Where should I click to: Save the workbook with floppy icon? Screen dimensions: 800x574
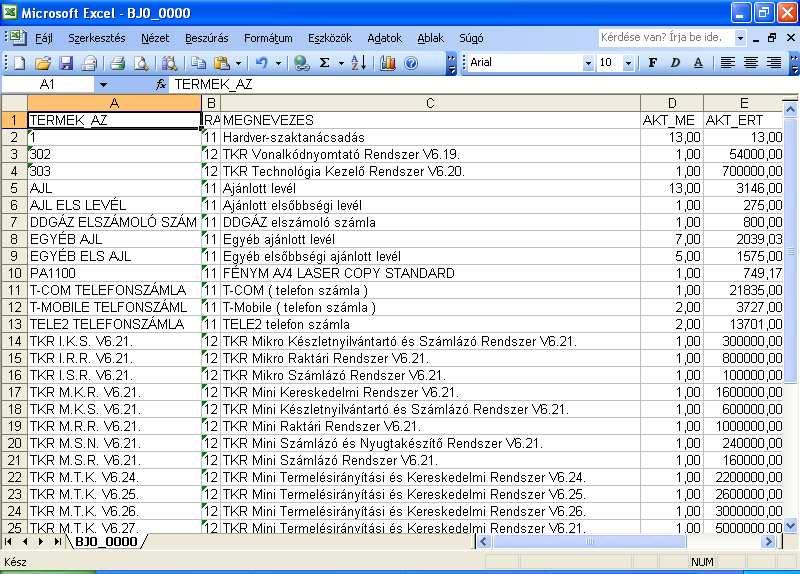(66, 63)
